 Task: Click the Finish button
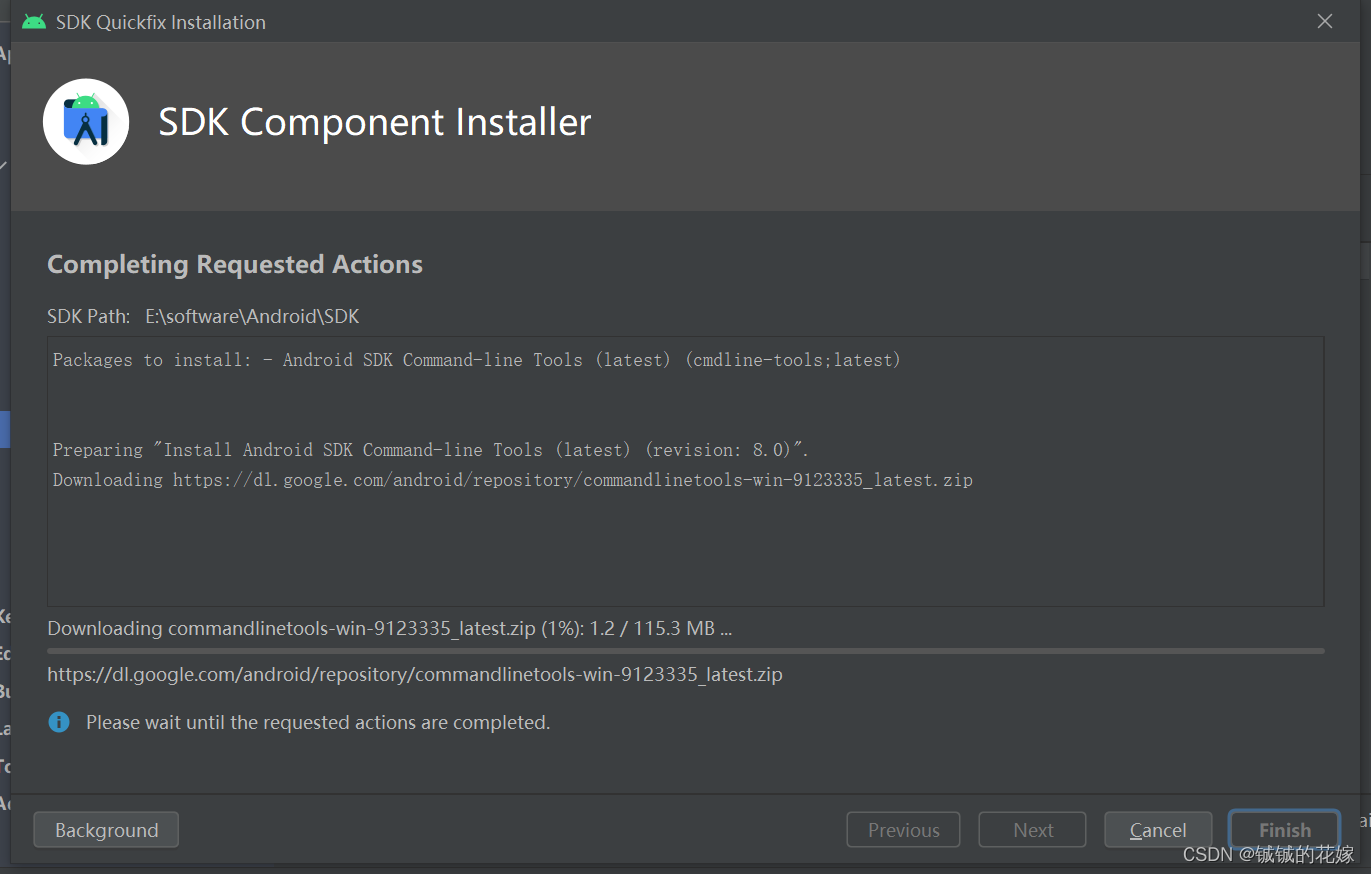click(x=1284, y=830)
